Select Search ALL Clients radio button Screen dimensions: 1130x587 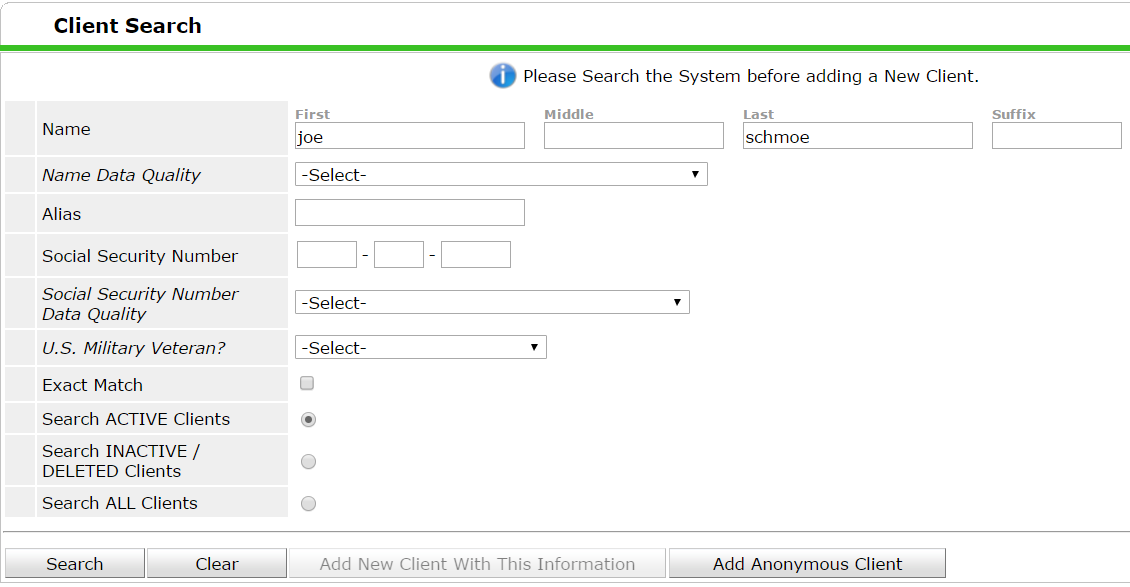[308, 503]
